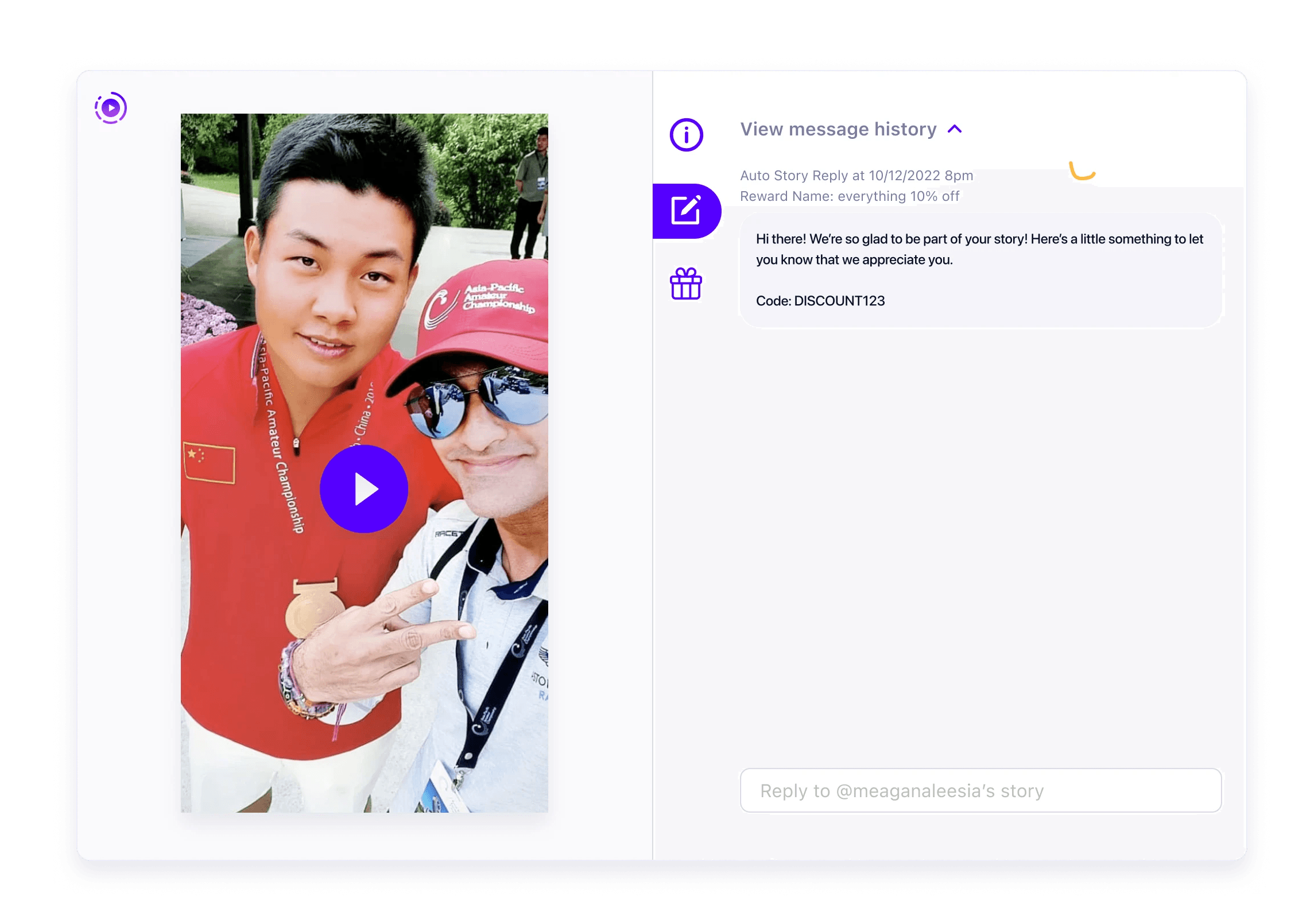Screen dimensions: 1314x924
Task: Select the 'Code: DISCOUNT123' line in message
Action: [x=820, y=301]
